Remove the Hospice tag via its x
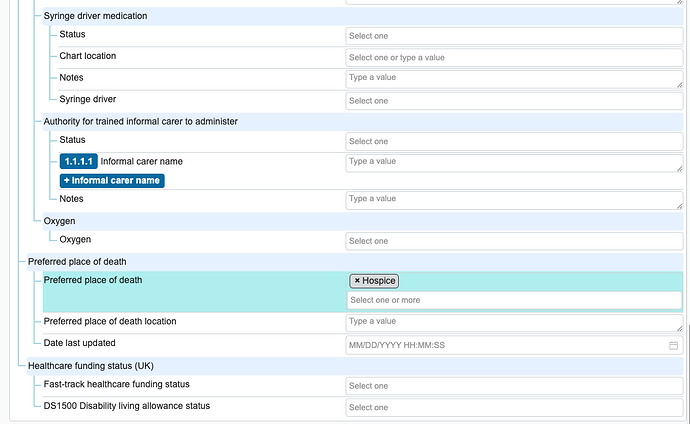690x424 pixels. point(357,281)
